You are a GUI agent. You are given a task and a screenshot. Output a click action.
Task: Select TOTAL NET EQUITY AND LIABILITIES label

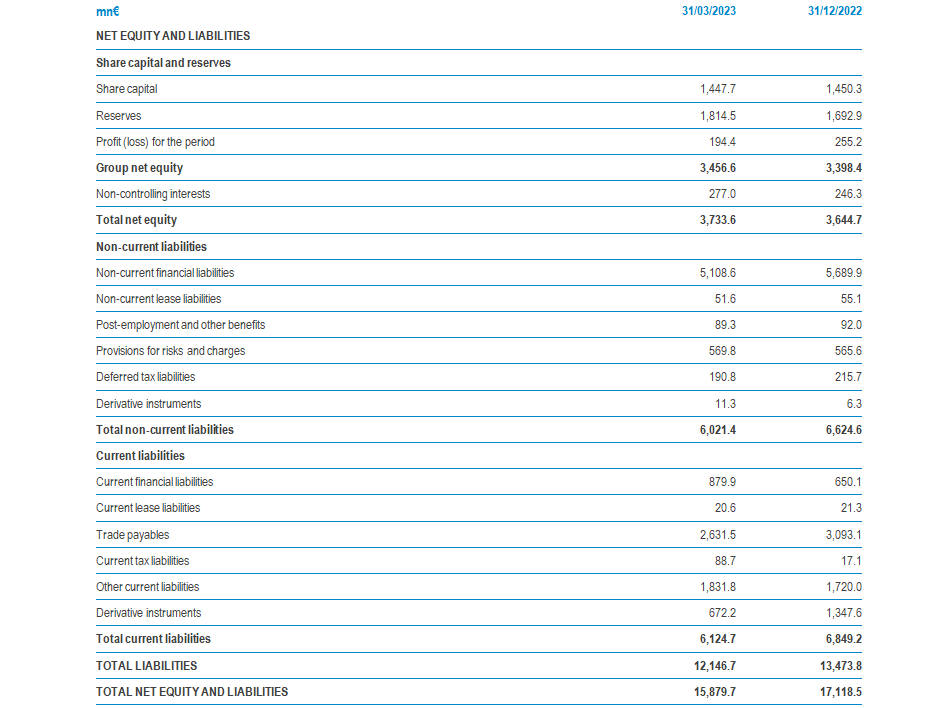192,692
